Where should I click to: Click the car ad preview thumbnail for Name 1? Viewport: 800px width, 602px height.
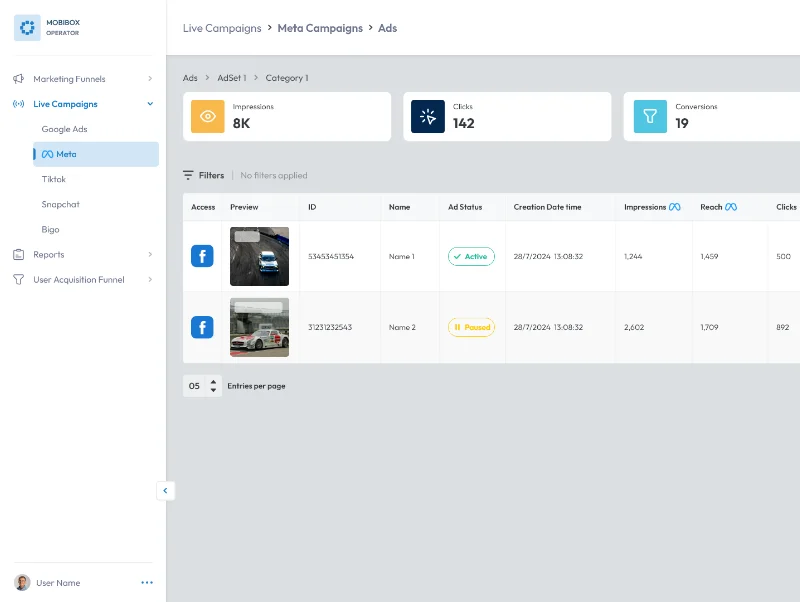pos(259,256)
